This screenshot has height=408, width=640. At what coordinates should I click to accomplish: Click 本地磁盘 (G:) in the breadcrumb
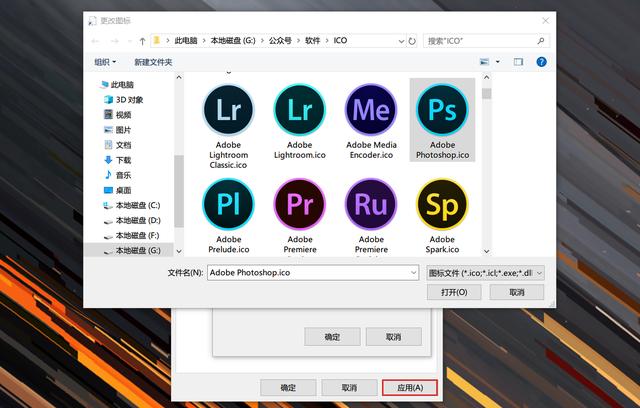233,40
